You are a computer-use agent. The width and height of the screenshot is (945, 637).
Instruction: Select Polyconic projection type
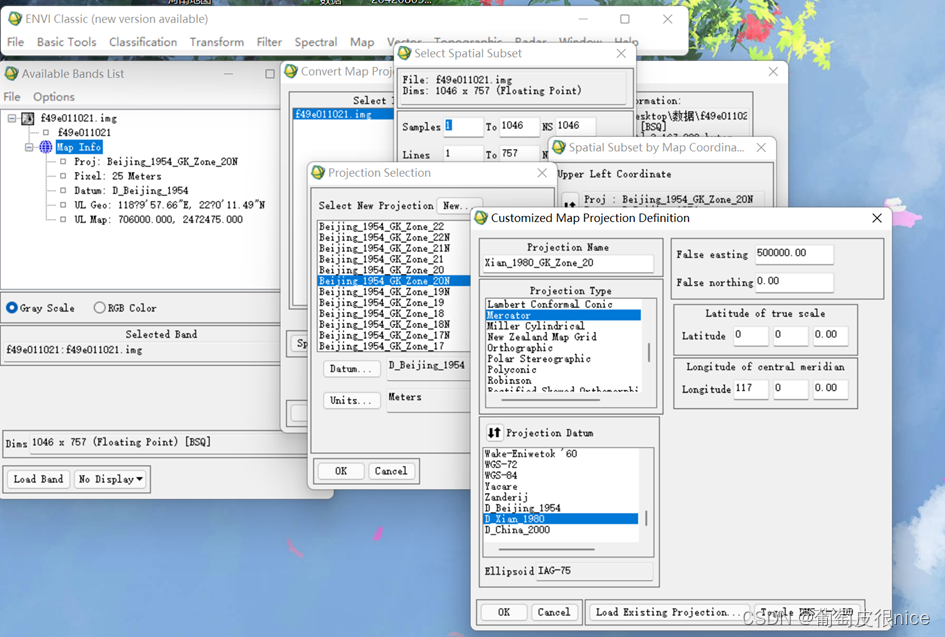pyautogui.click(x=563, y=369)
